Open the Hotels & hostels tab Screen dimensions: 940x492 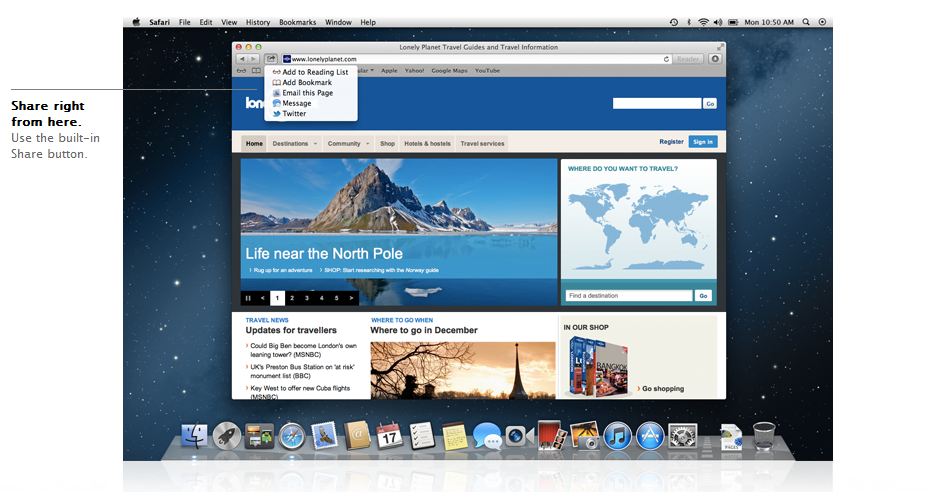427,144
